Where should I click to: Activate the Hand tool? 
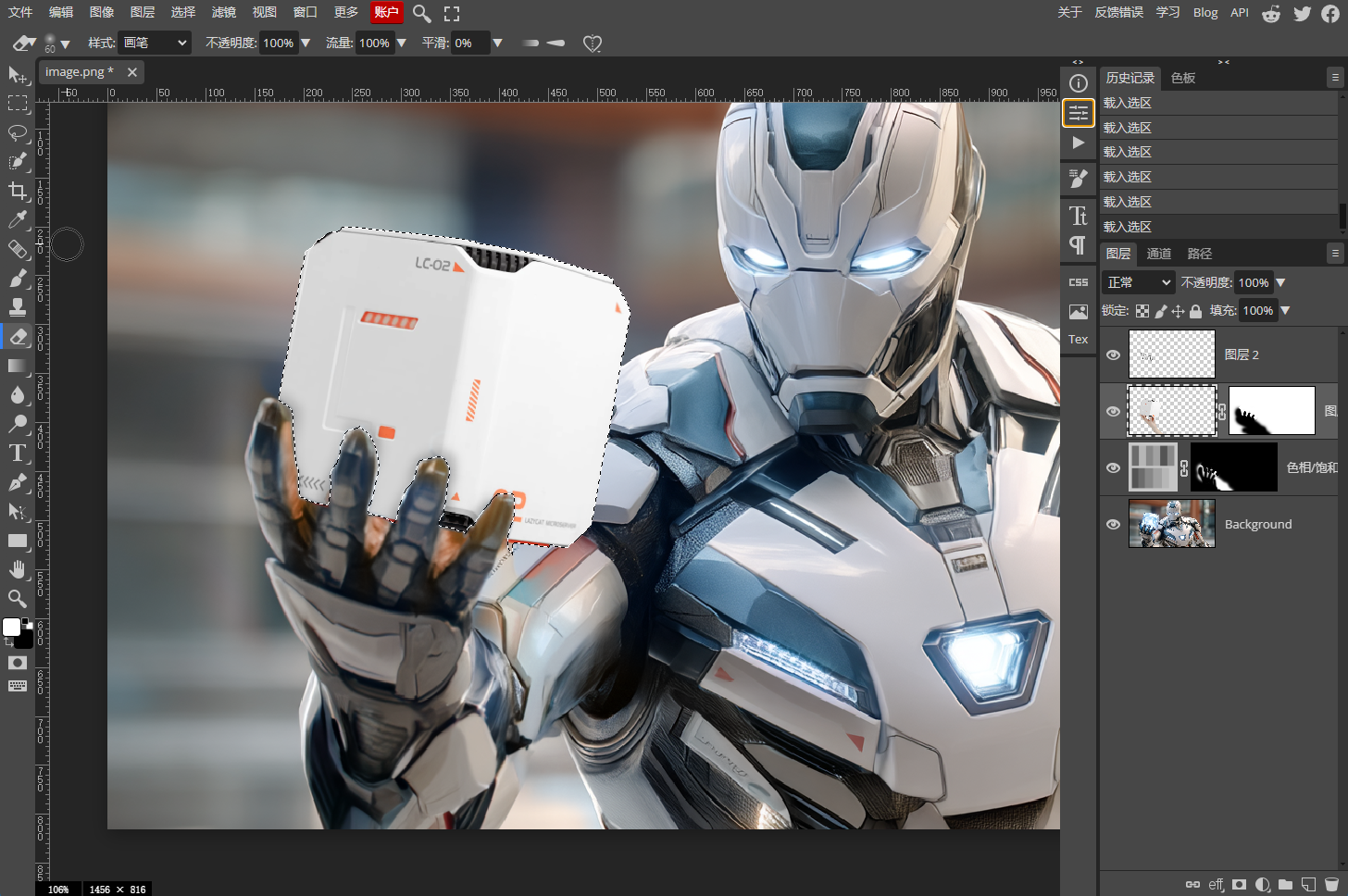18,569
